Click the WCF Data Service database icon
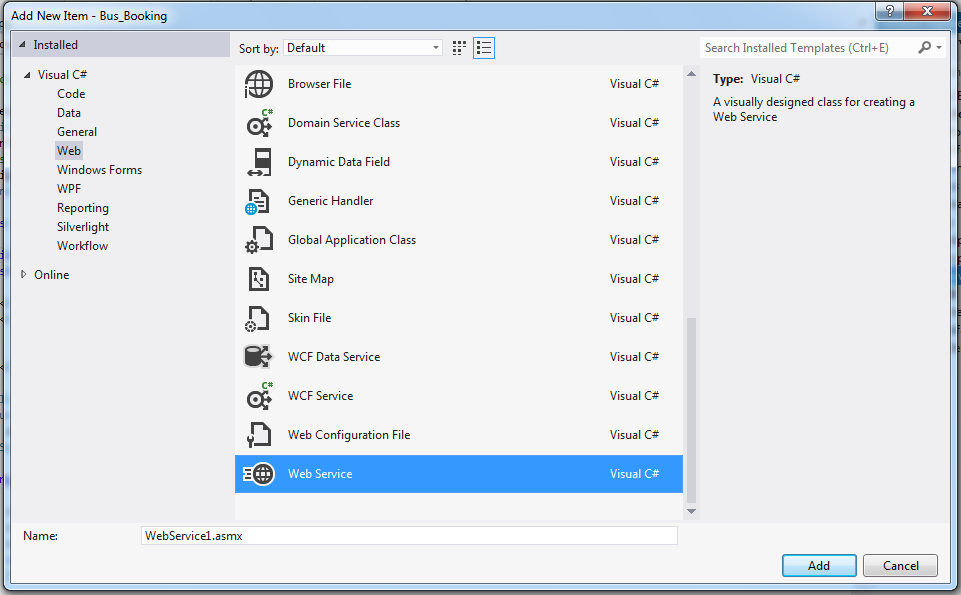The width and height of the screenshot is (961, 595). [258, 357]
